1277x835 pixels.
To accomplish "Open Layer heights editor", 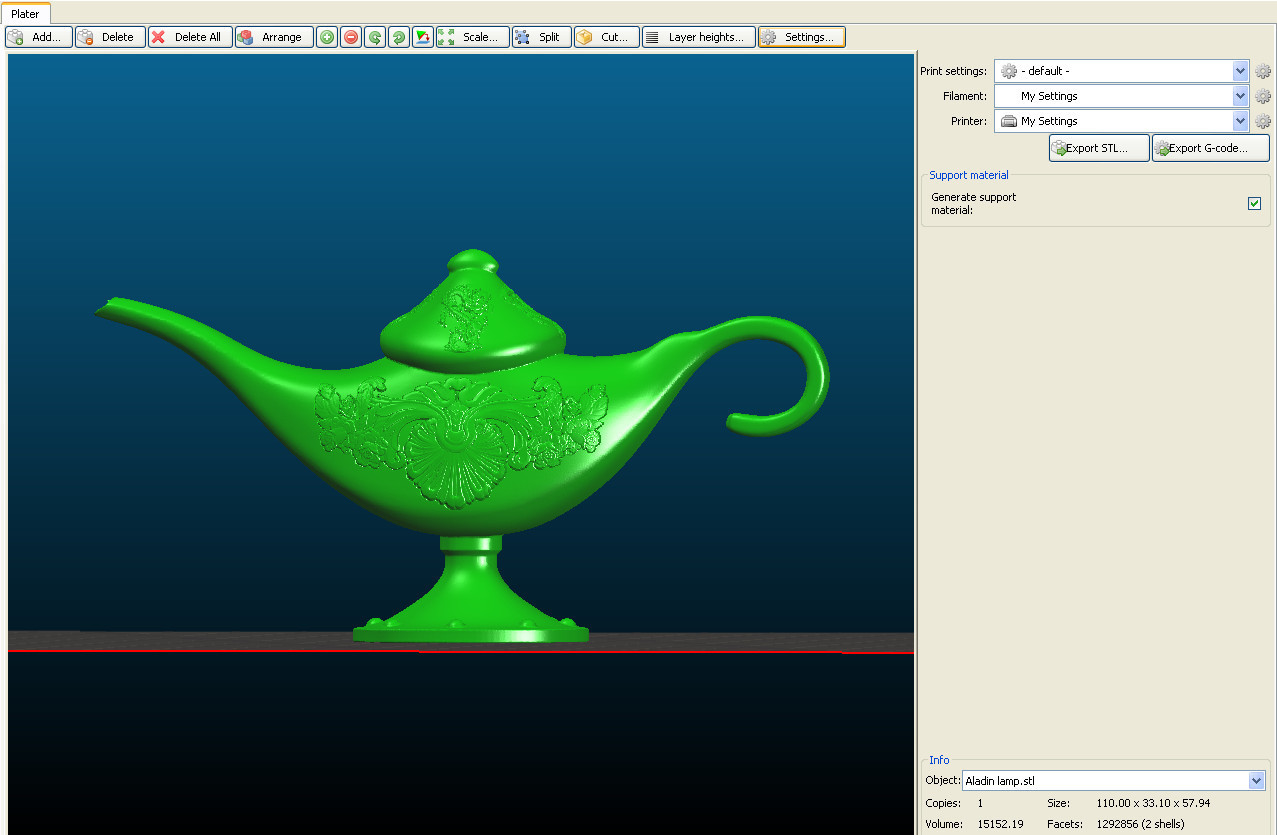I will (x=698, y=37).
